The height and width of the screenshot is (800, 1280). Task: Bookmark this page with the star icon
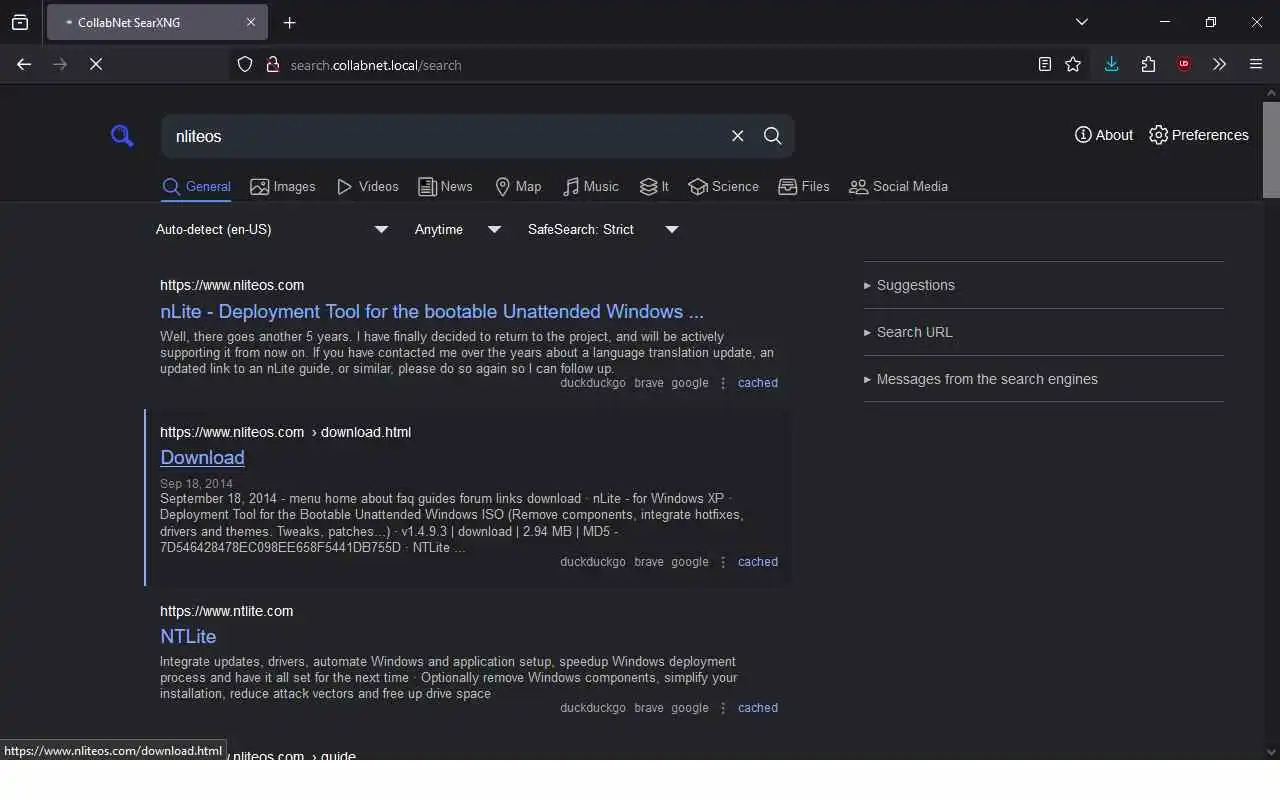coord(1073,64)
